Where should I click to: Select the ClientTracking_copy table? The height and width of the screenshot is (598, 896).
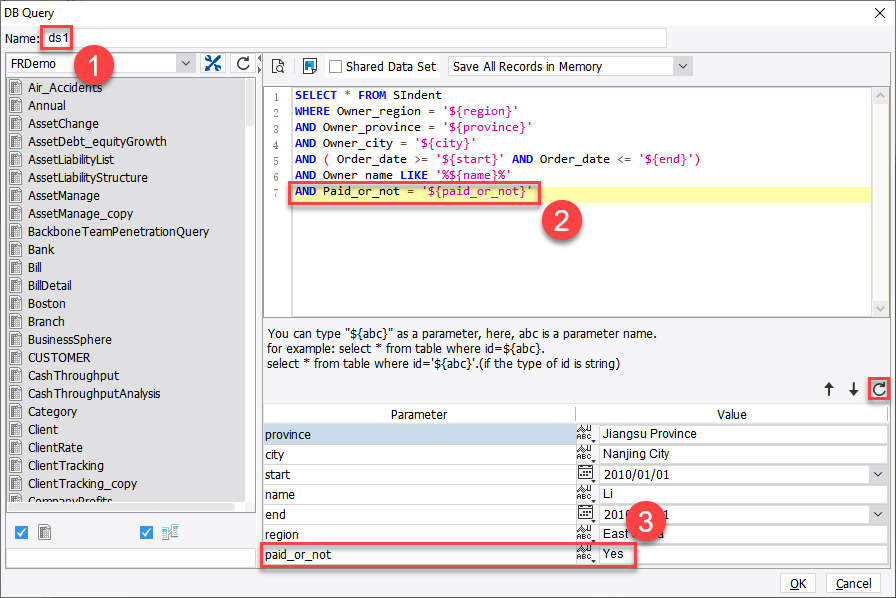[82, 484]
